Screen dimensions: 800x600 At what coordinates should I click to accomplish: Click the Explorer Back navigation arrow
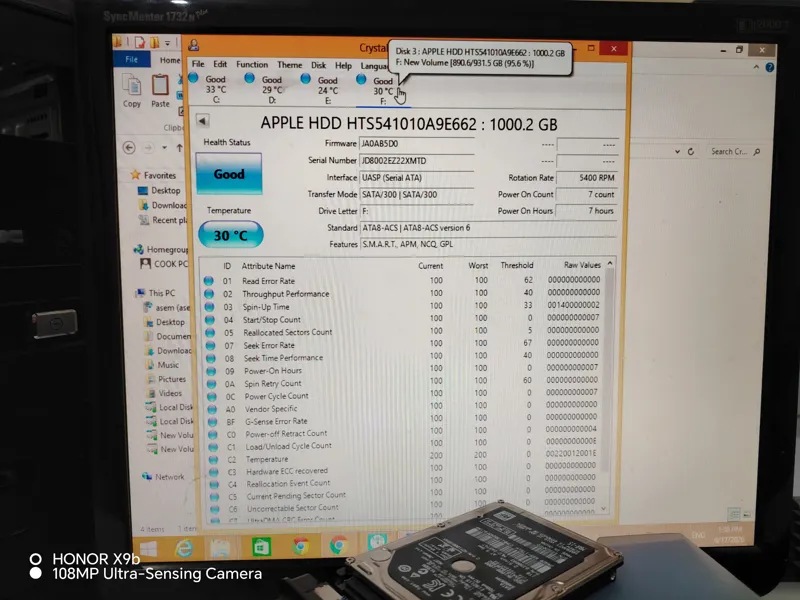tap(129, 148)
